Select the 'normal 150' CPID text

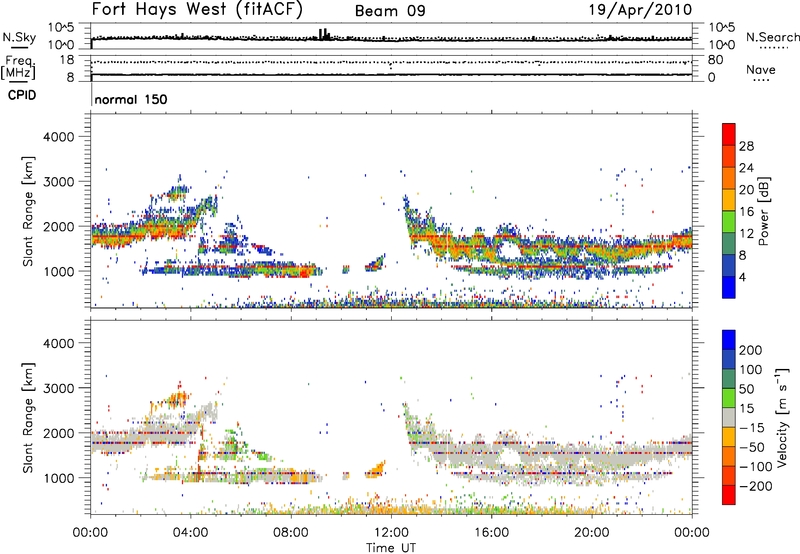131,99
